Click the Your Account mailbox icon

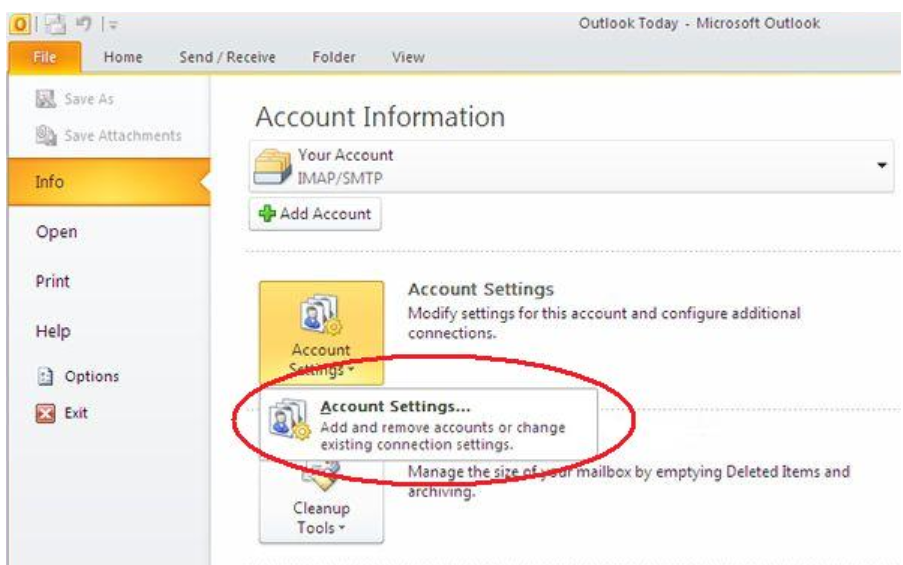272,166
